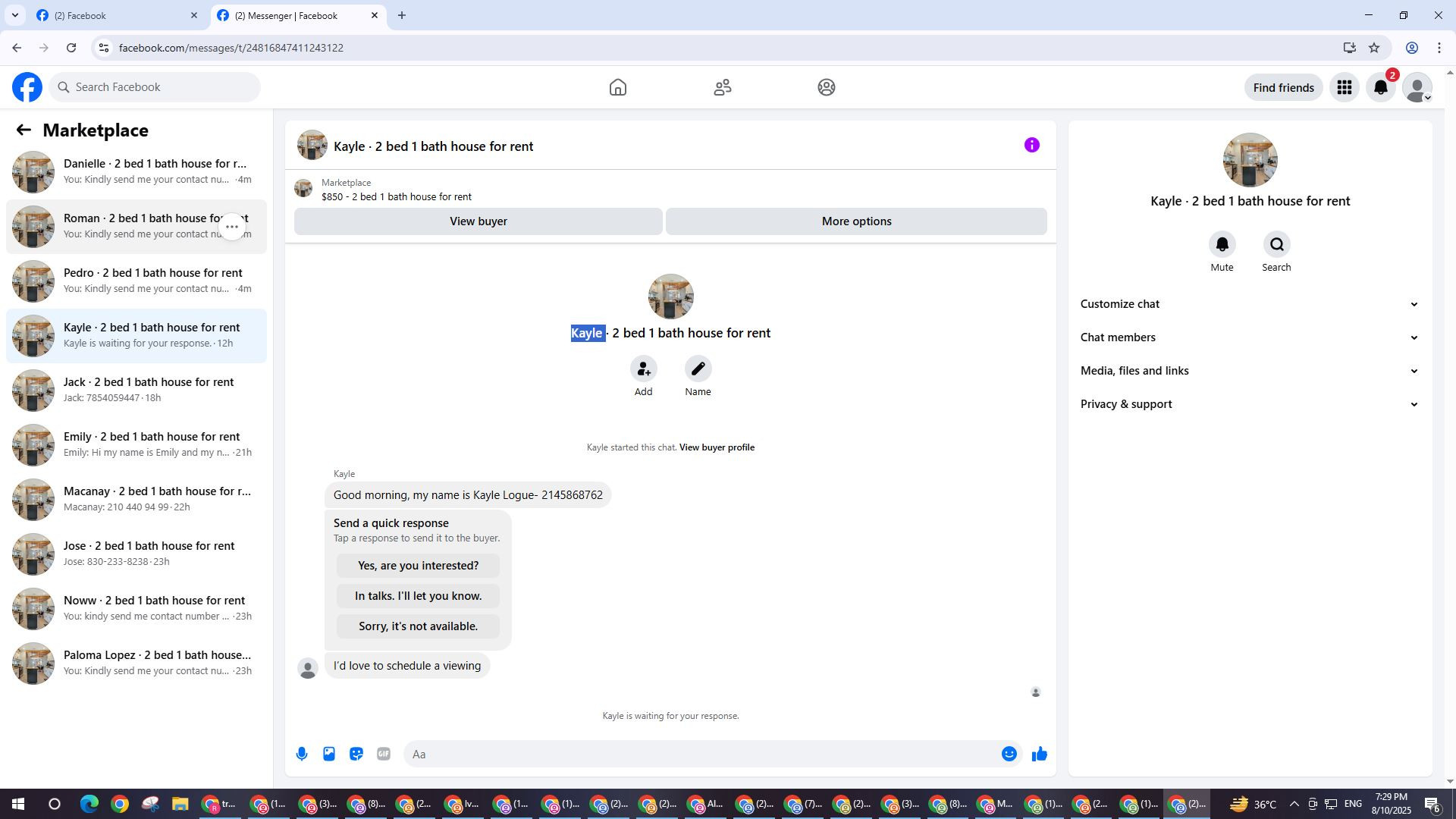Expand Media, files and links section
The width and height of the screenshot is (1456, 819).
1249,371
